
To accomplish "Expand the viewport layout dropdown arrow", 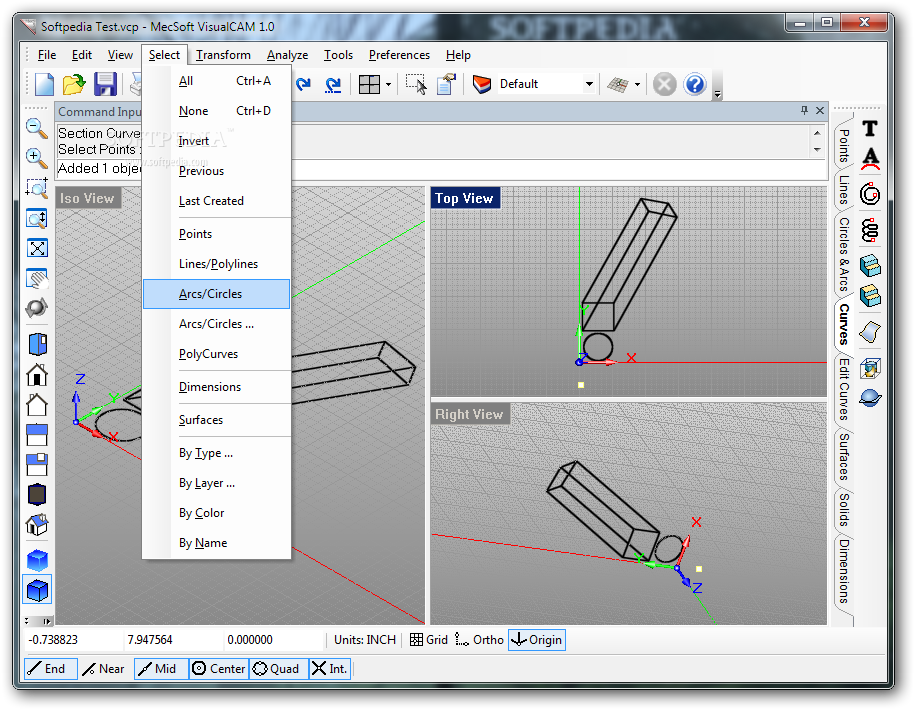I will pyautogui.click(x=389, y=85).
